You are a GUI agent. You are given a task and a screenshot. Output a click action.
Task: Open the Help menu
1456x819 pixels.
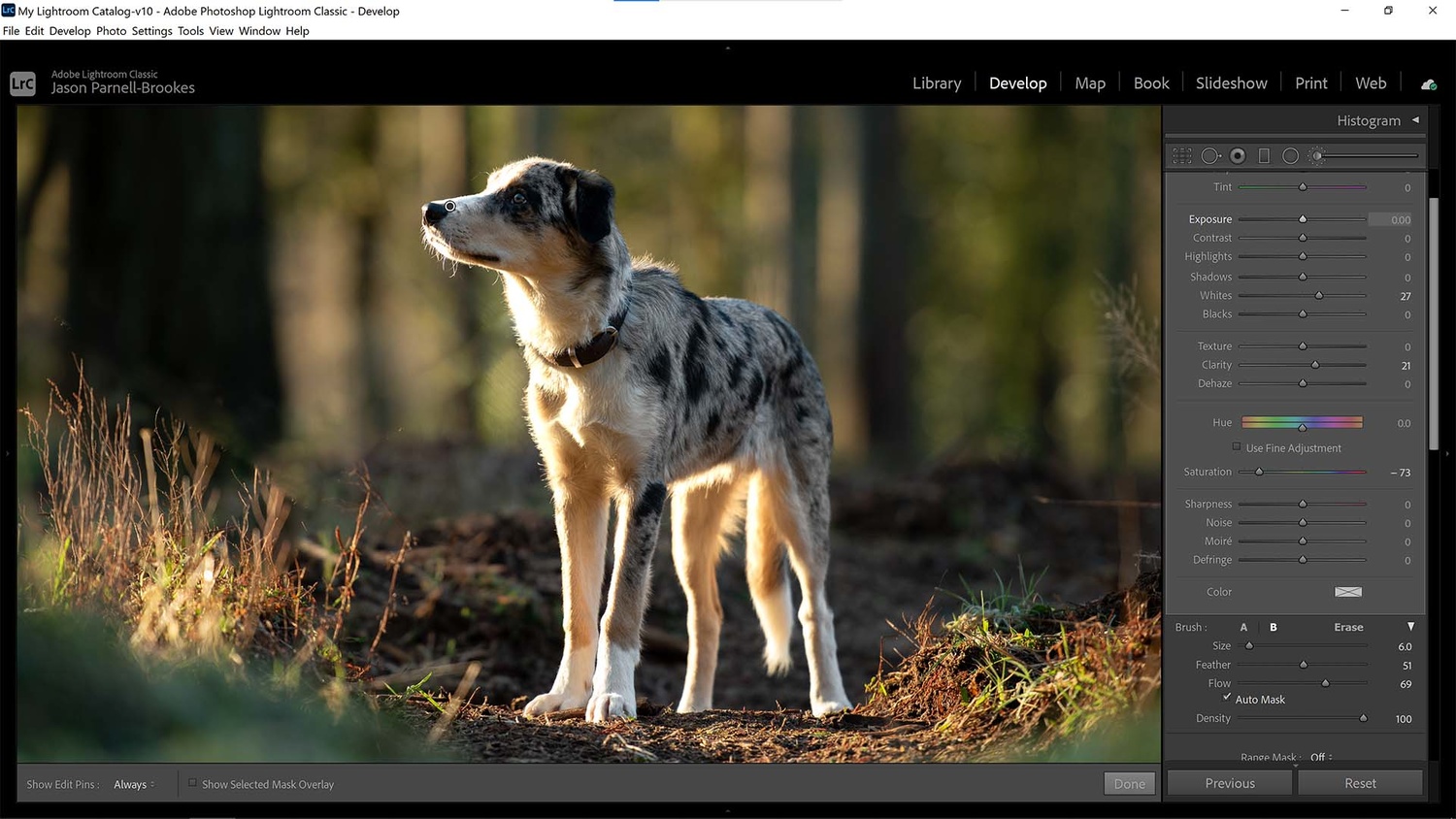point(297,31)
